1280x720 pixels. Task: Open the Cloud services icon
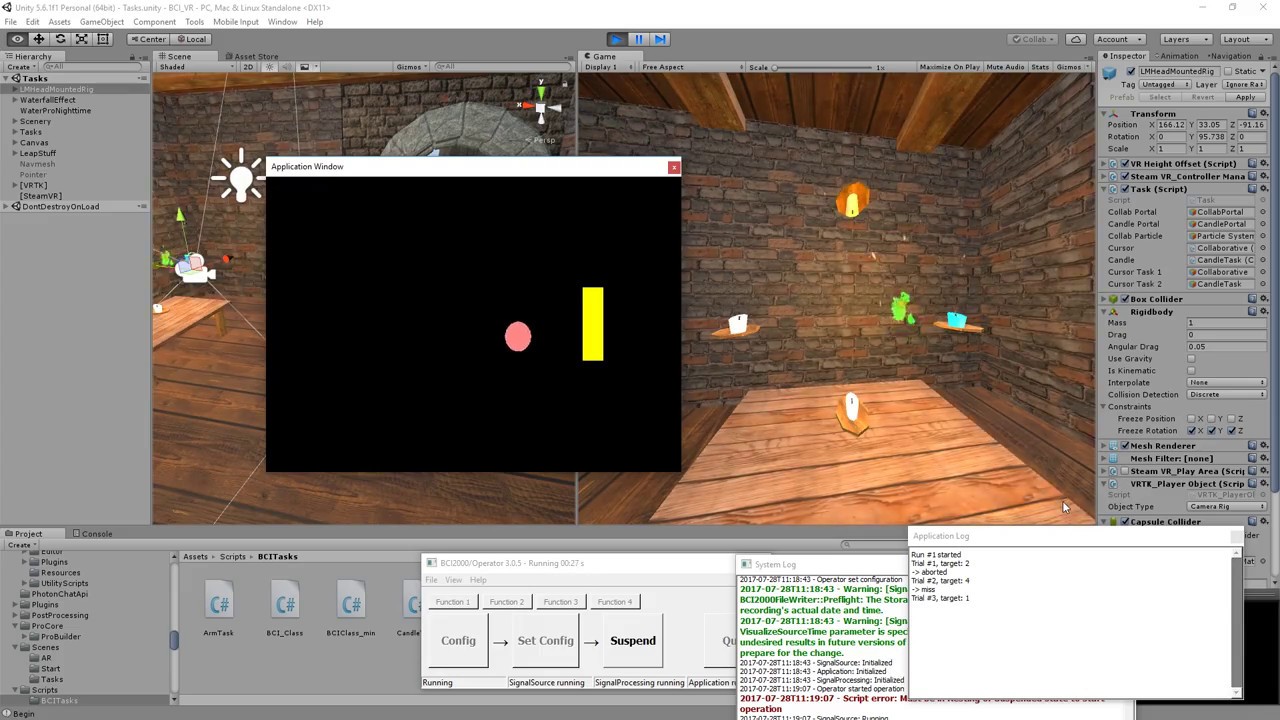[1076, 39]
